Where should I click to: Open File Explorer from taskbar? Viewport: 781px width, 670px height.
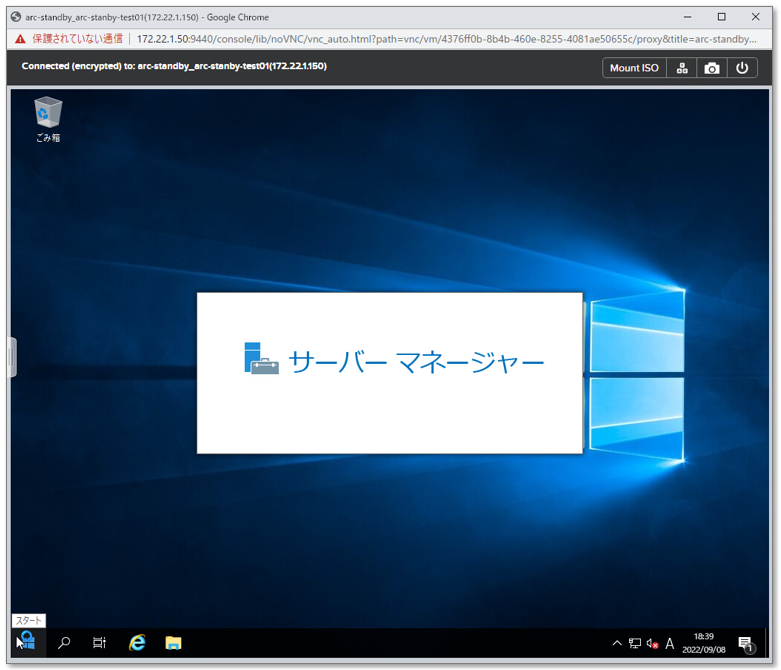tap(173, 643)
